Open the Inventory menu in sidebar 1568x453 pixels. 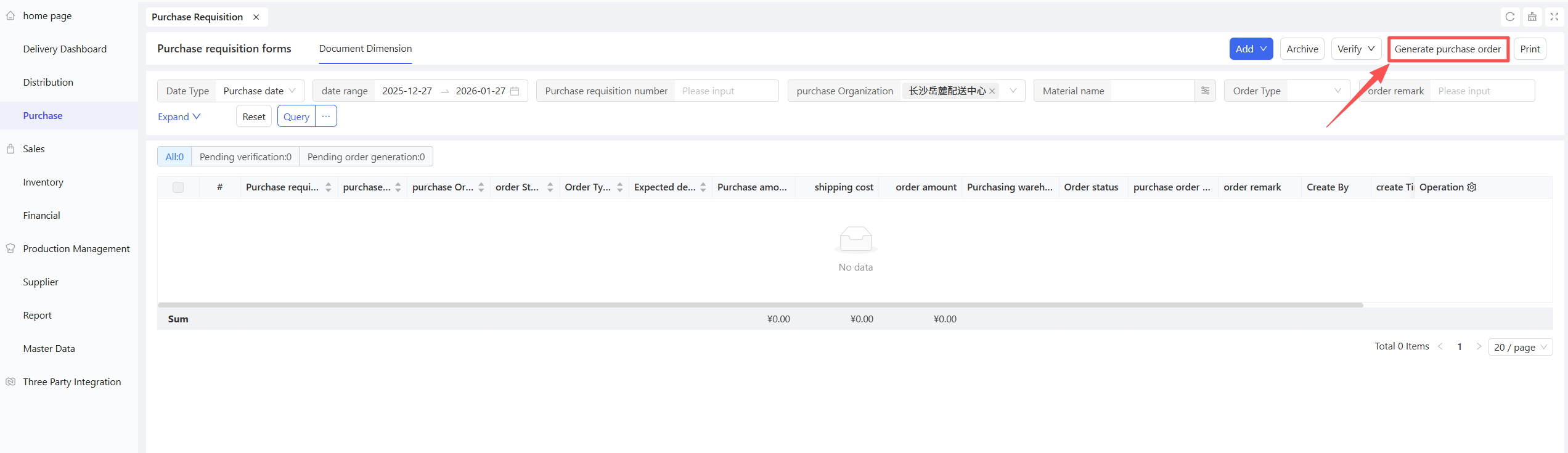[43, 182]
